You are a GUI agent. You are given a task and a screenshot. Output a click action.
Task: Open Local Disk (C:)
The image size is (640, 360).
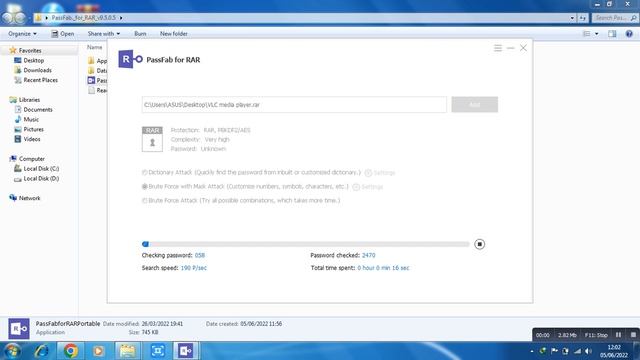(x=41, y=169)
